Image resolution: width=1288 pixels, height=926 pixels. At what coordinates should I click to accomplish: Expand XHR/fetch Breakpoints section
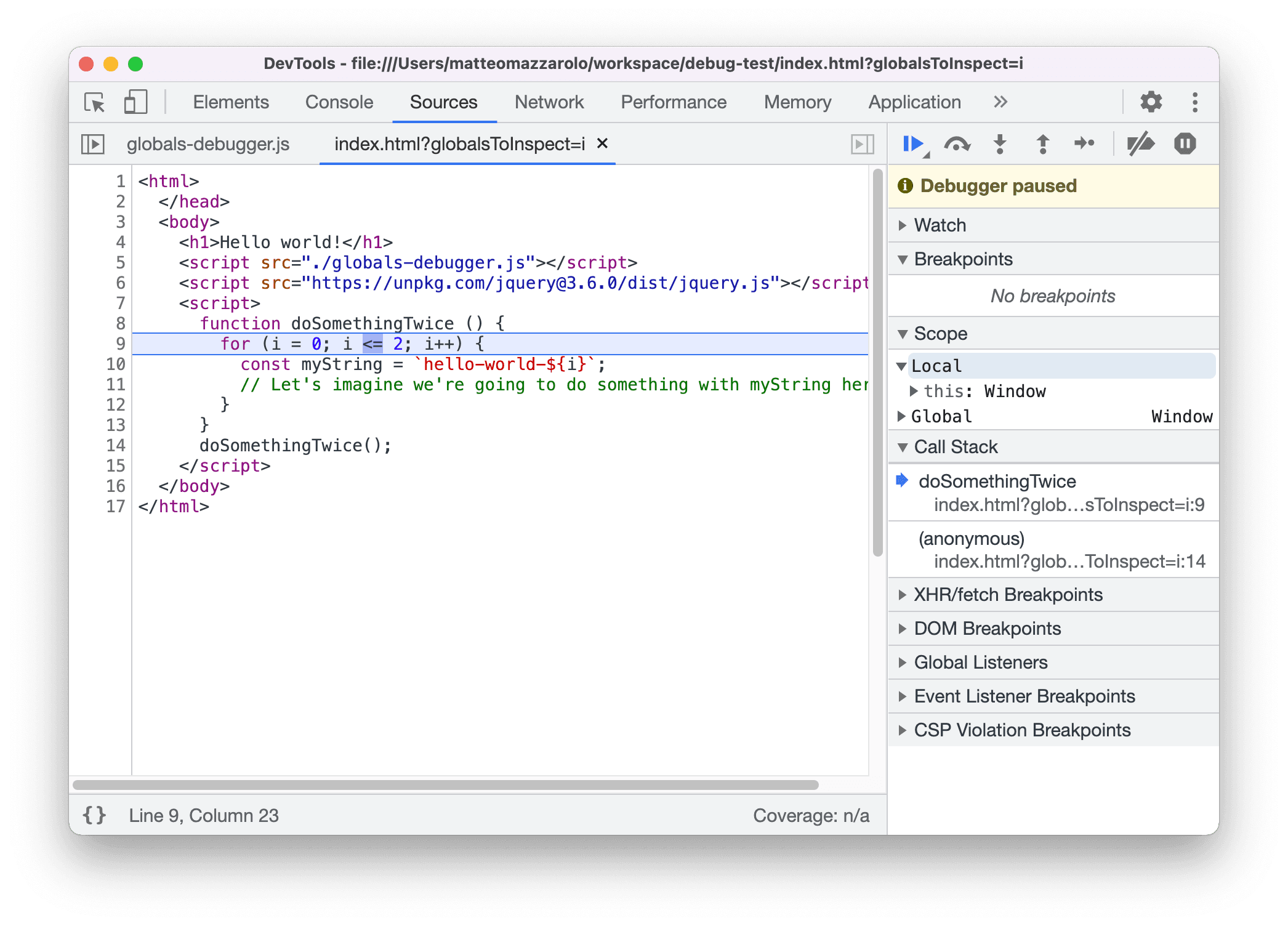pyautogui.click(x=1007, y=595)
